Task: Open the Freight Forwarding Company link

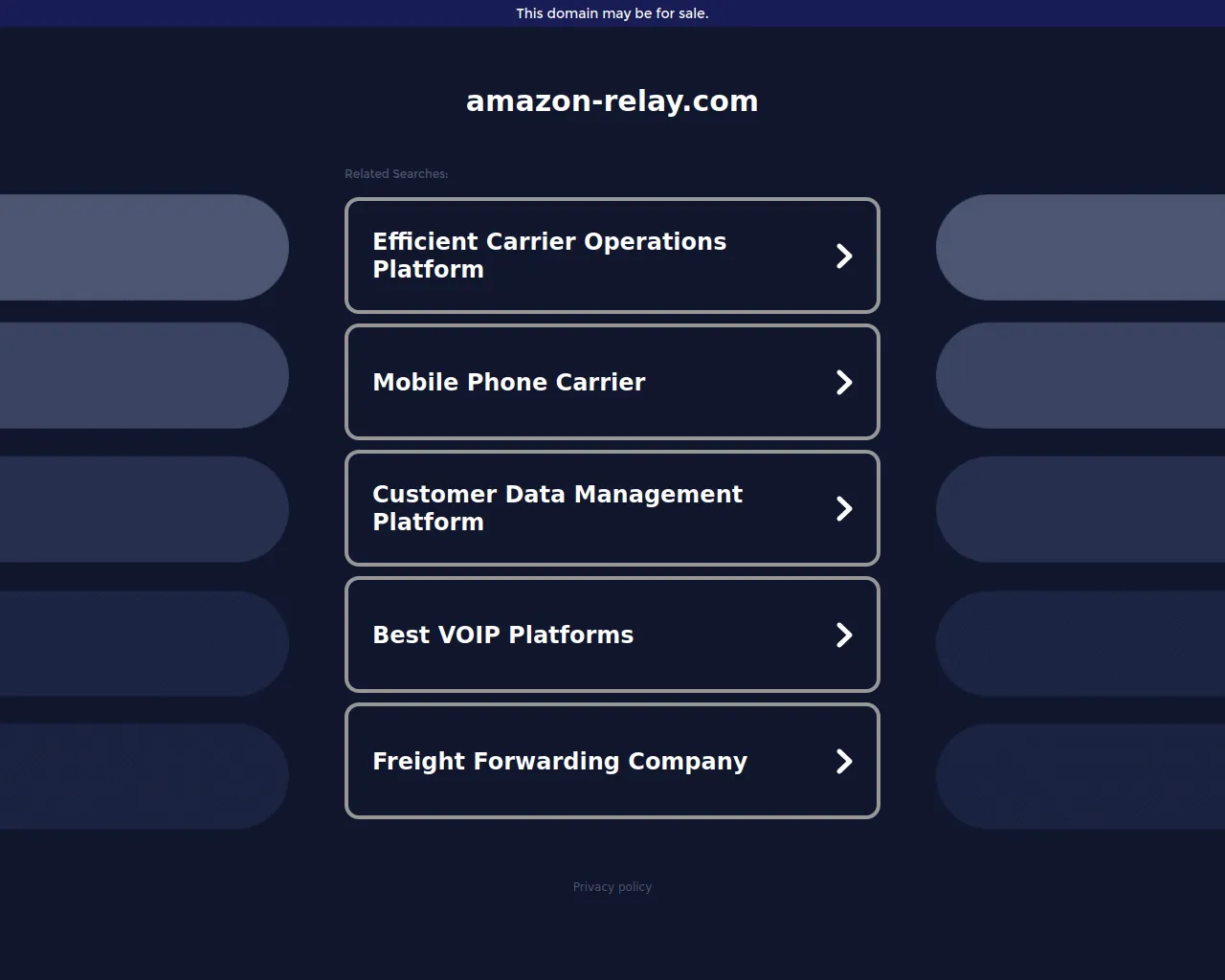Action: [x=560, y=761]
